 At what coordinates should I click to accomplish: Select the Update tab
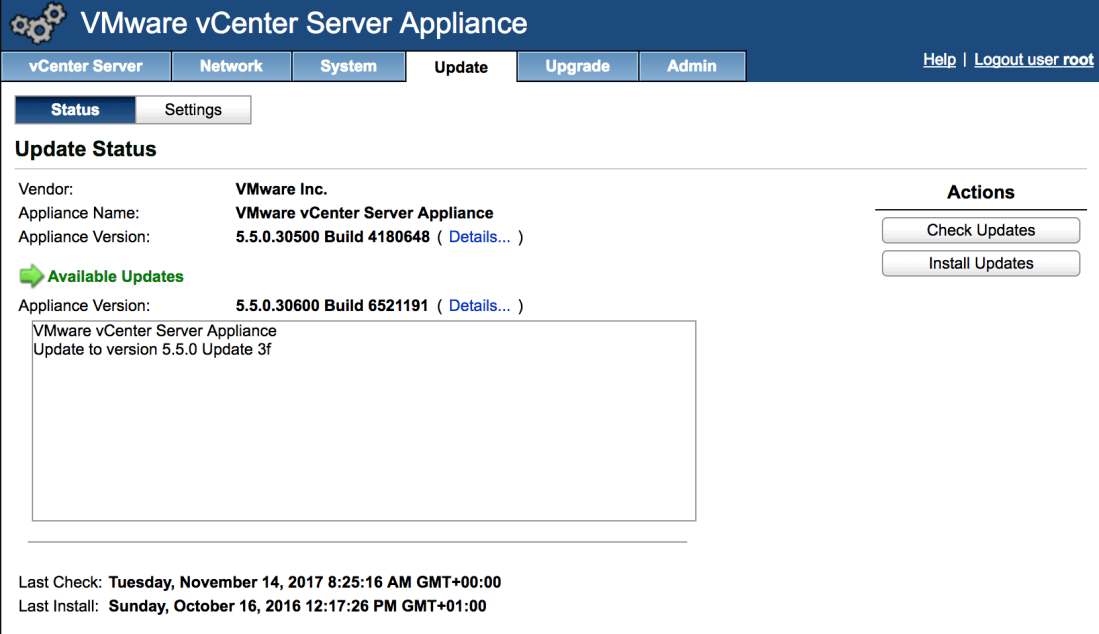[461, 67]
